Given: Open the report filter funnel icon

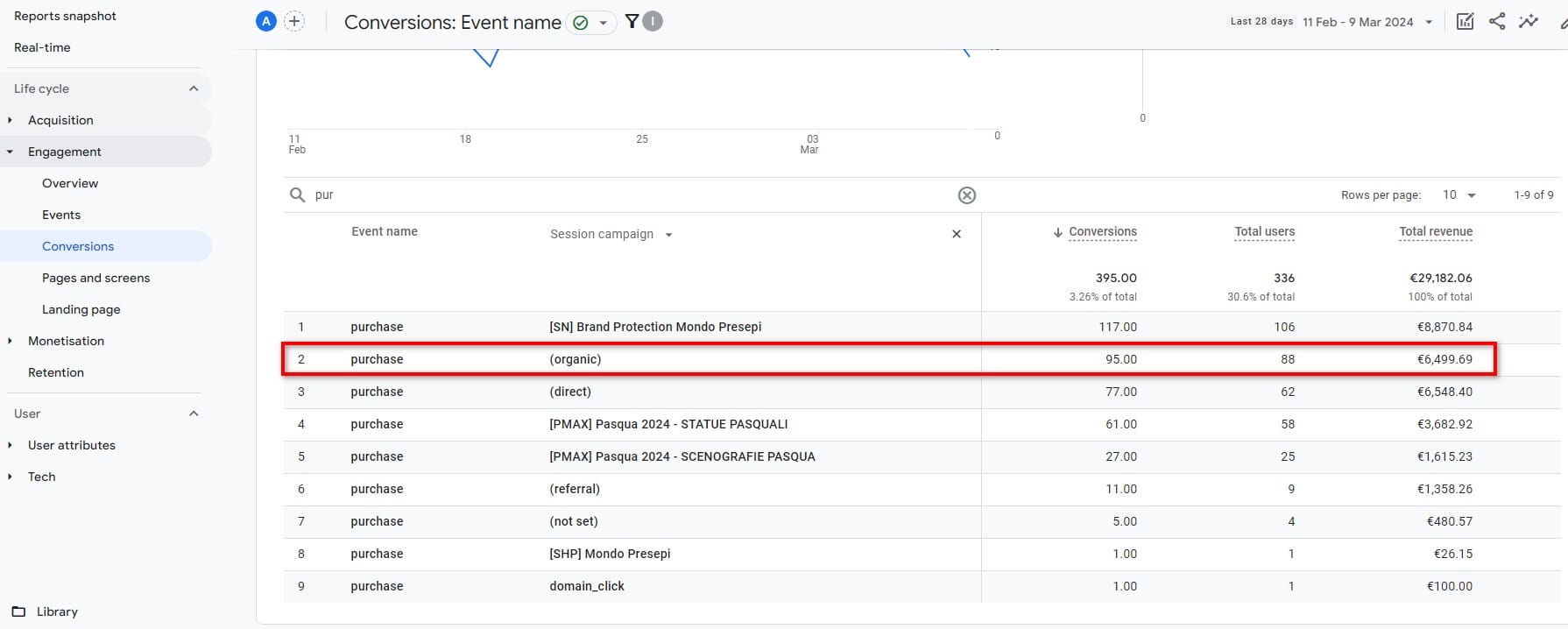Looking at the screenshot, I should [x=632, y=22].
